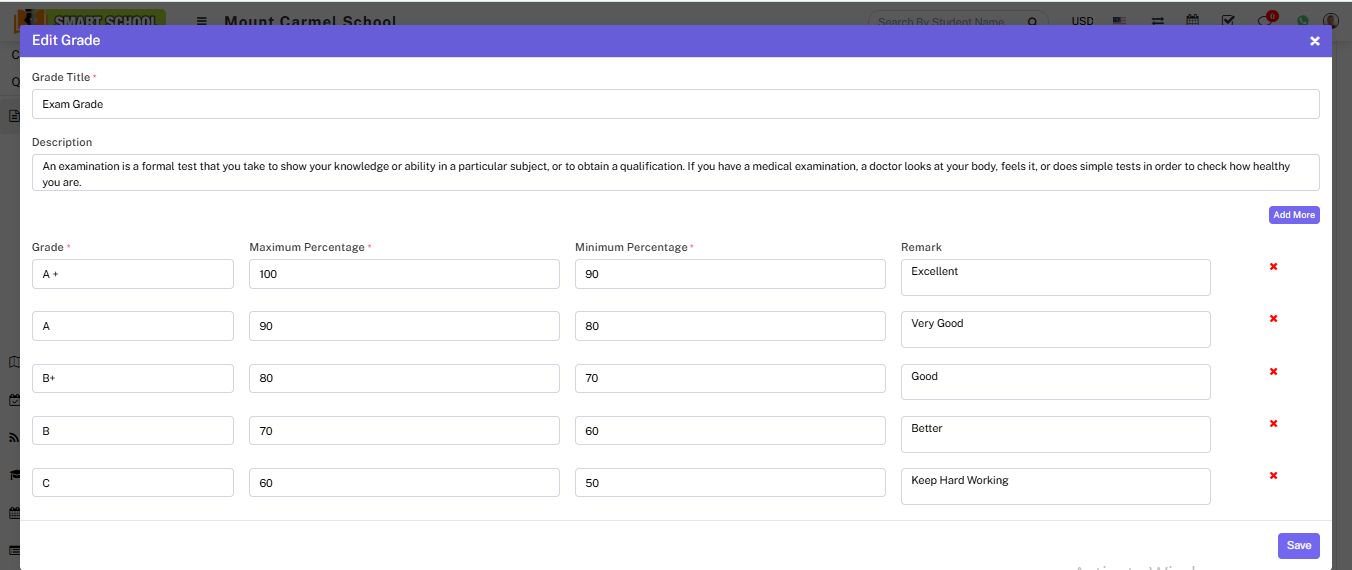Click the Excellent remark box

[x=1055, y=278]
